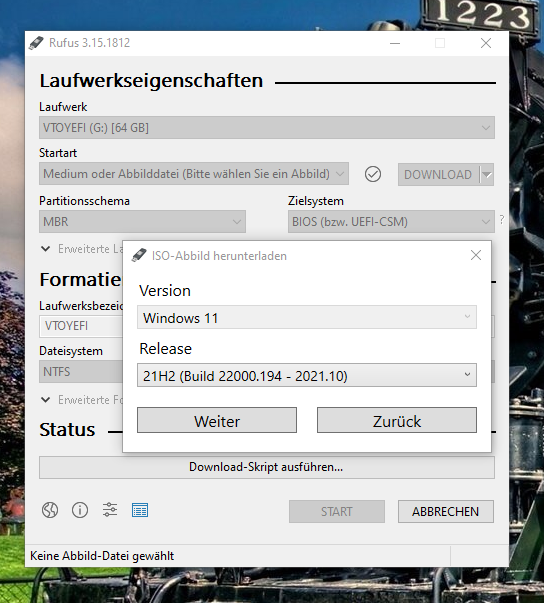544x603 pixels.
Task: Click the DOWNLOAD button
Action: coord(438,175)
